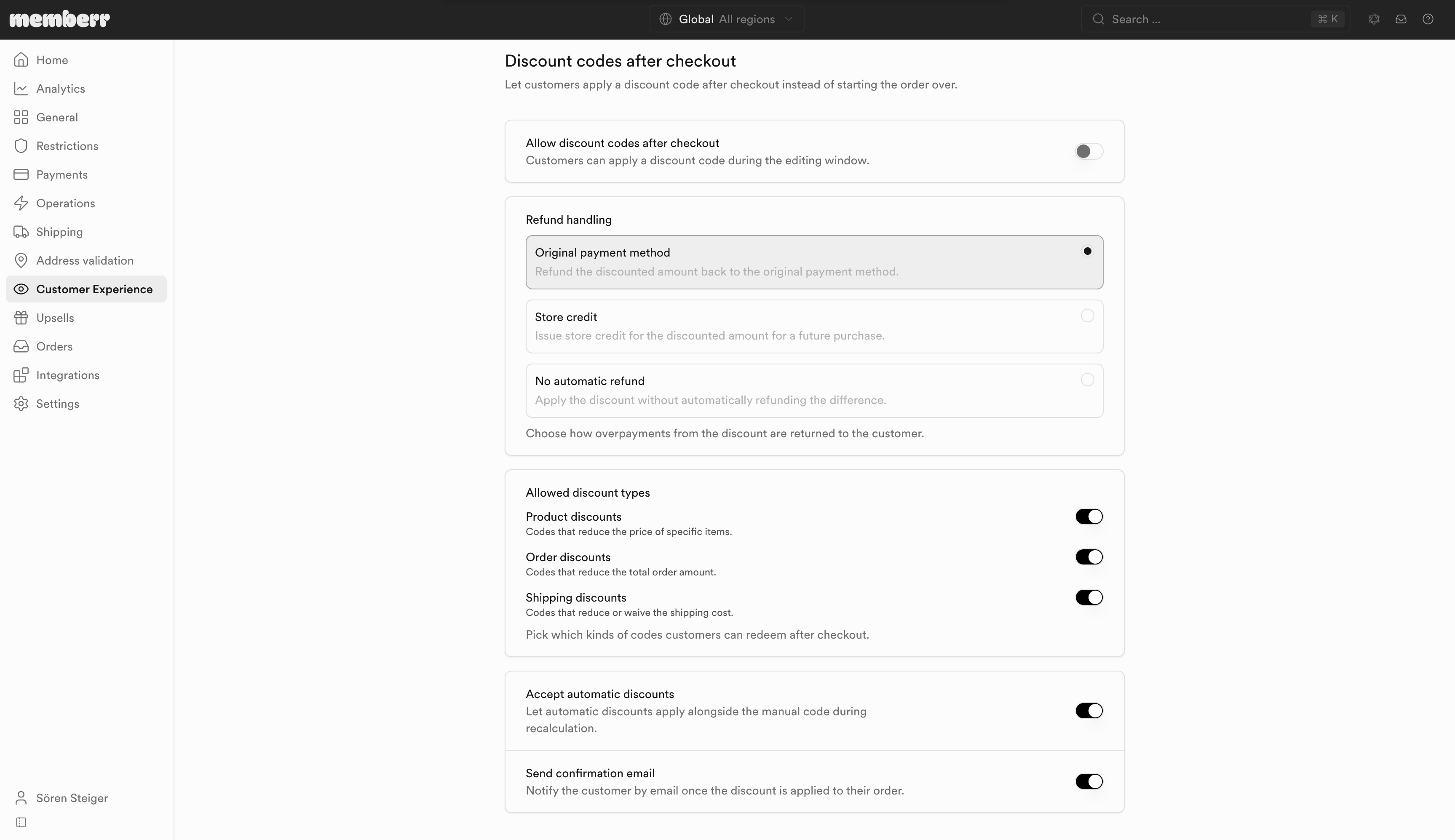Turn off Product discounts toggle

pyautogui.click(x=1089, y=516)
